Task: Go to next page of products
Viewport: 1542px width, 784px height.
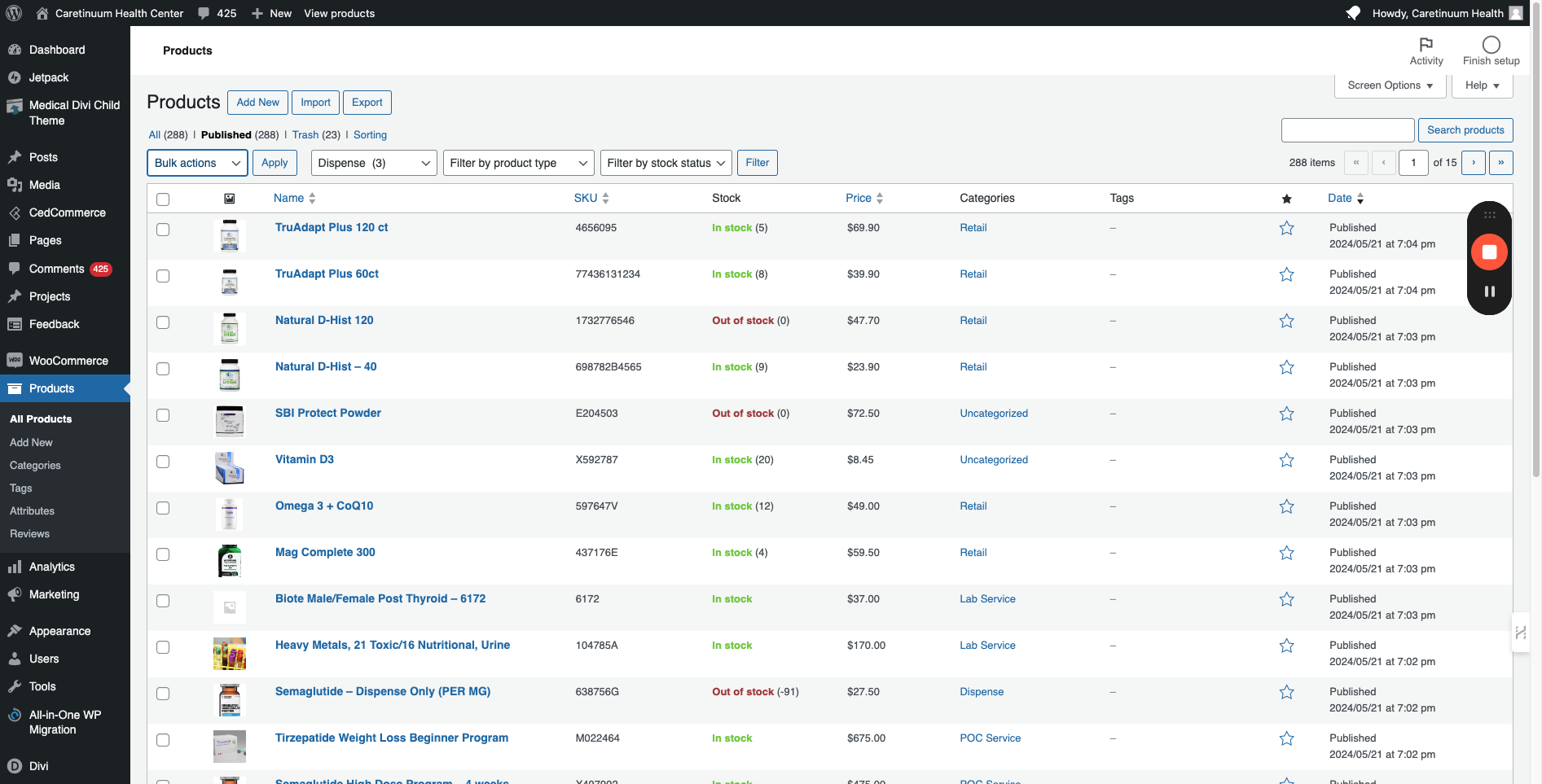Action: (1473, 163)
